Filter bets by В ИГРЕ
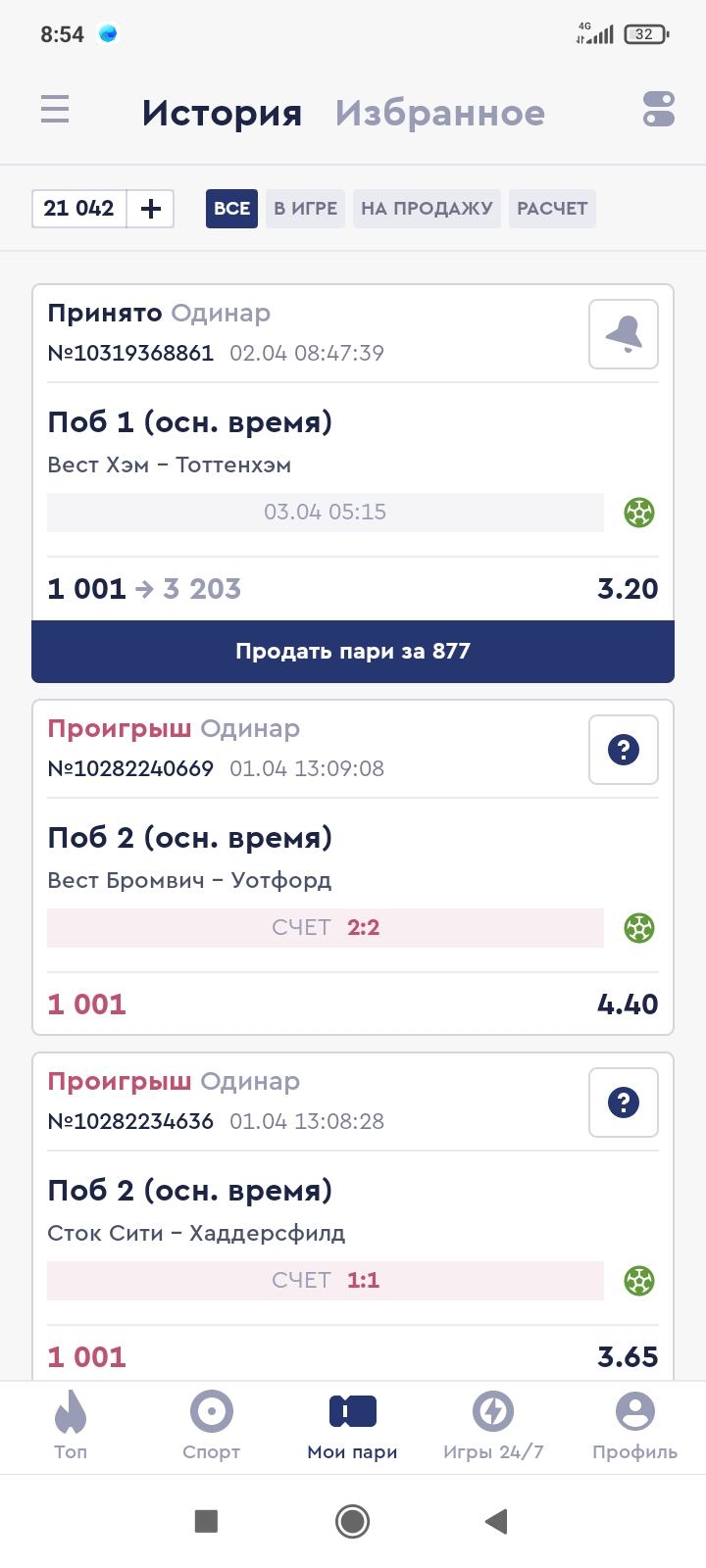Image resolution: width=706 pixels, height=1568 pixels. [305, 209]
